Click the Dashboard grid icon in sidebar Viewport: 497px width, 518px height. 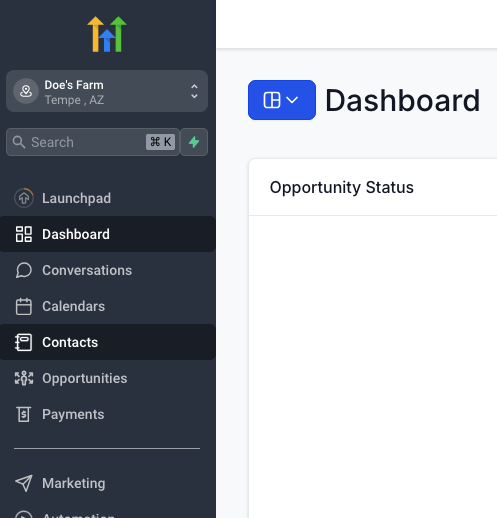tap(24, 234)
